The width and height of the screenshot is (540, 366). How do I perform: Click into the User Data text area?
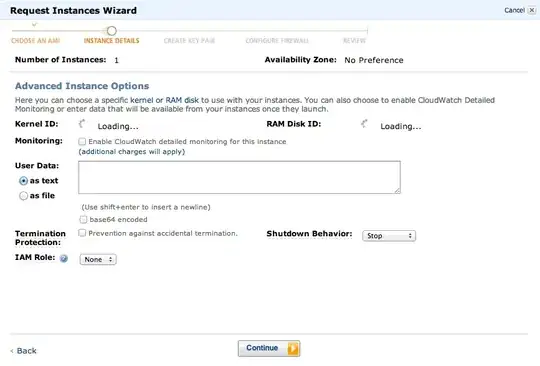pos(239,177)
